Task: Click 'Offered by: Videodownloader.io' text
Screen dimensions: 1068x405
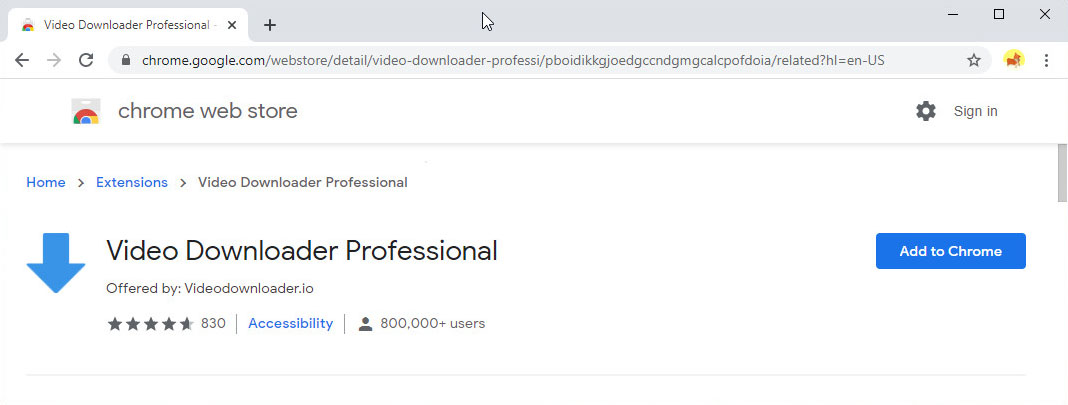Action: click(x=210, y=289)
